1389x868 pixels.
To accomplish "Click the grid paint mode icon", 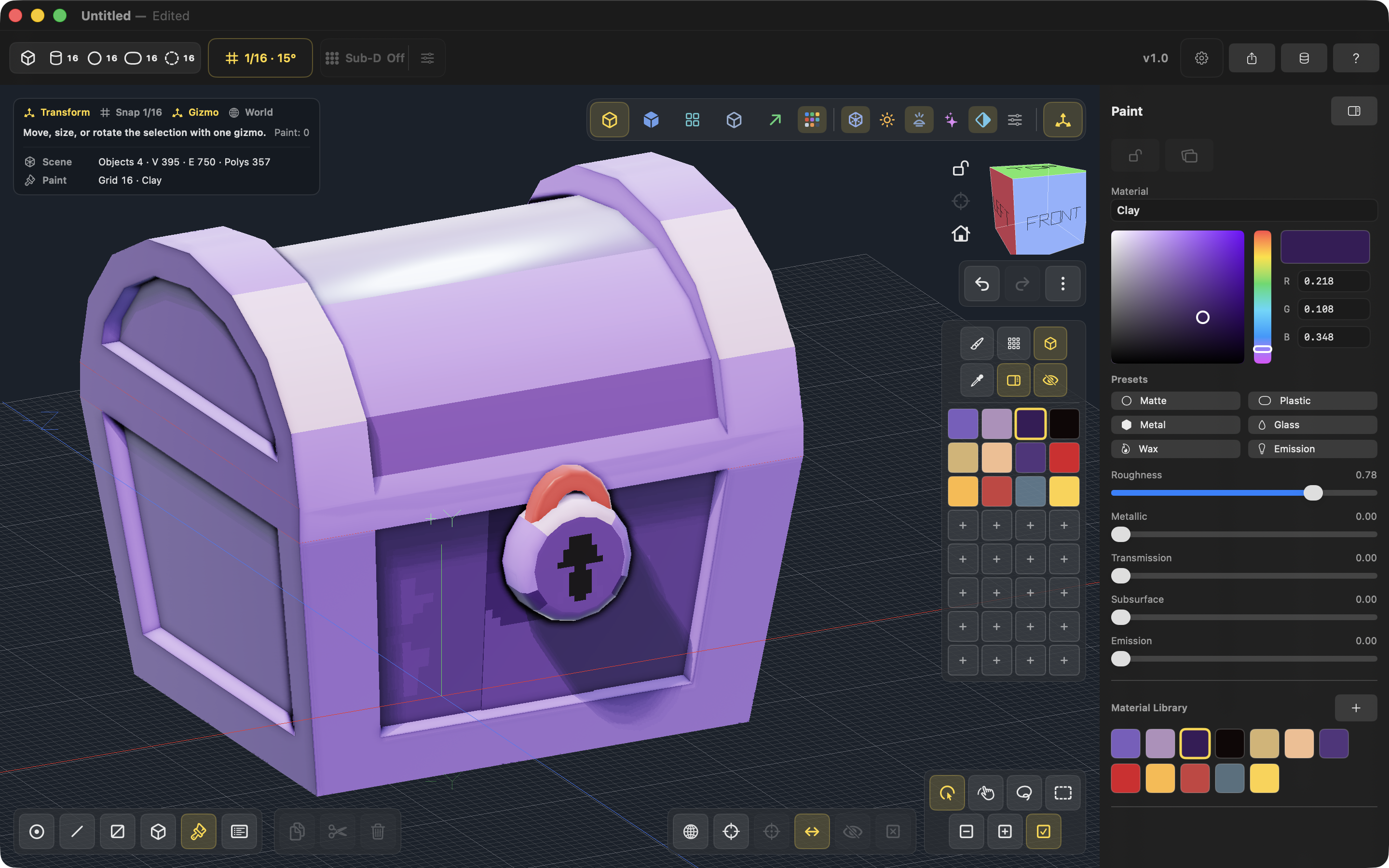I will [x=1014, y=343].
